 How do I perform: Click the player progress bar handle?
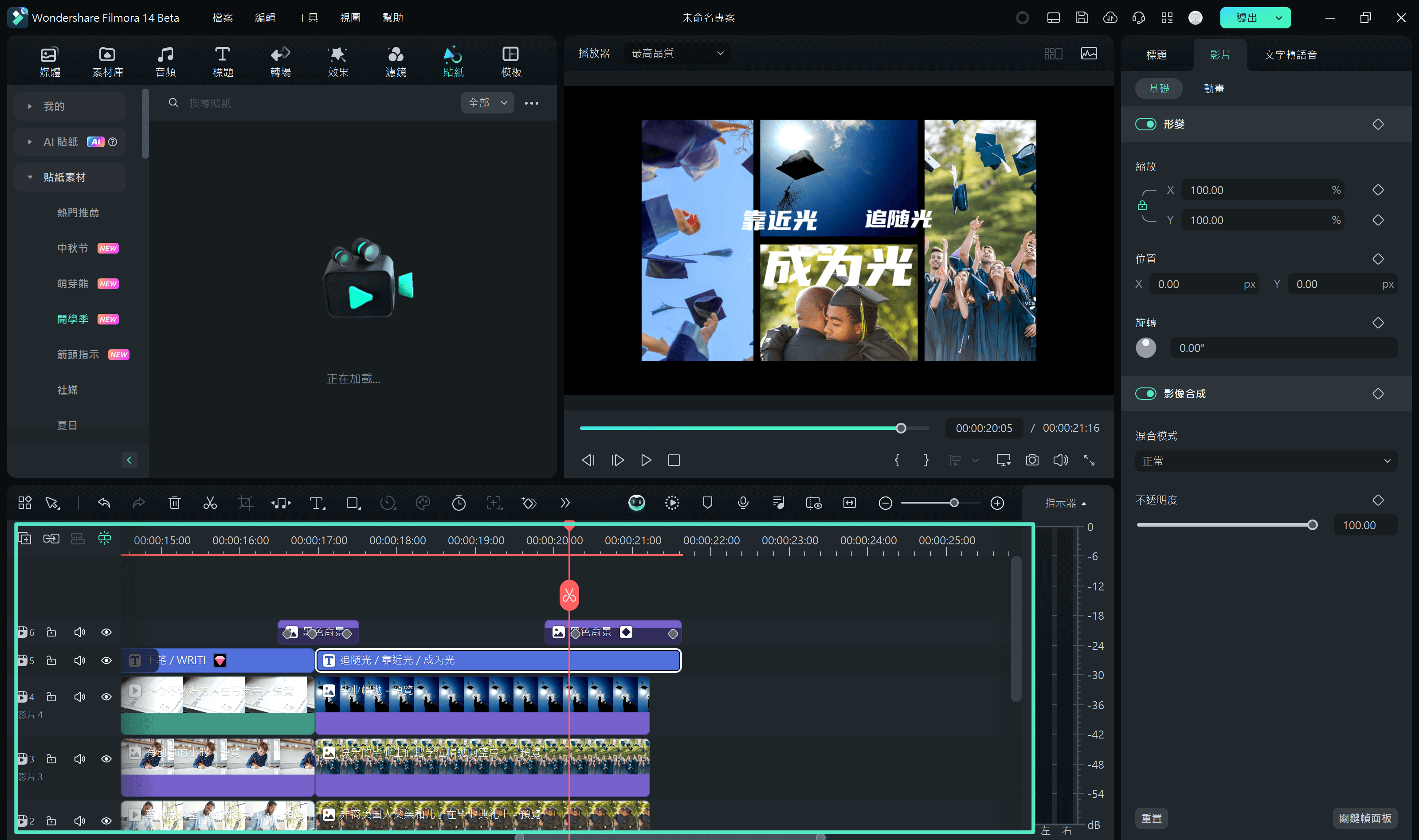click(x=901, y=429)
